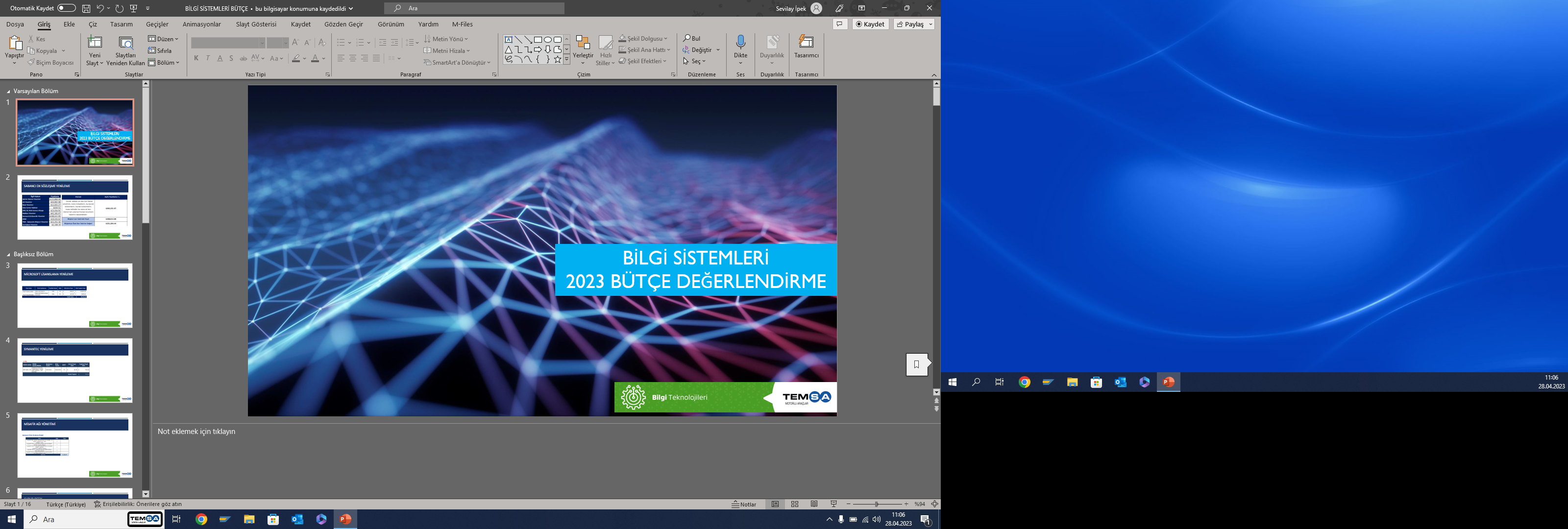The width and height of the screenshot is (1568, 529).
Task: Toggle italic T formatting
Action: [208, 58]
